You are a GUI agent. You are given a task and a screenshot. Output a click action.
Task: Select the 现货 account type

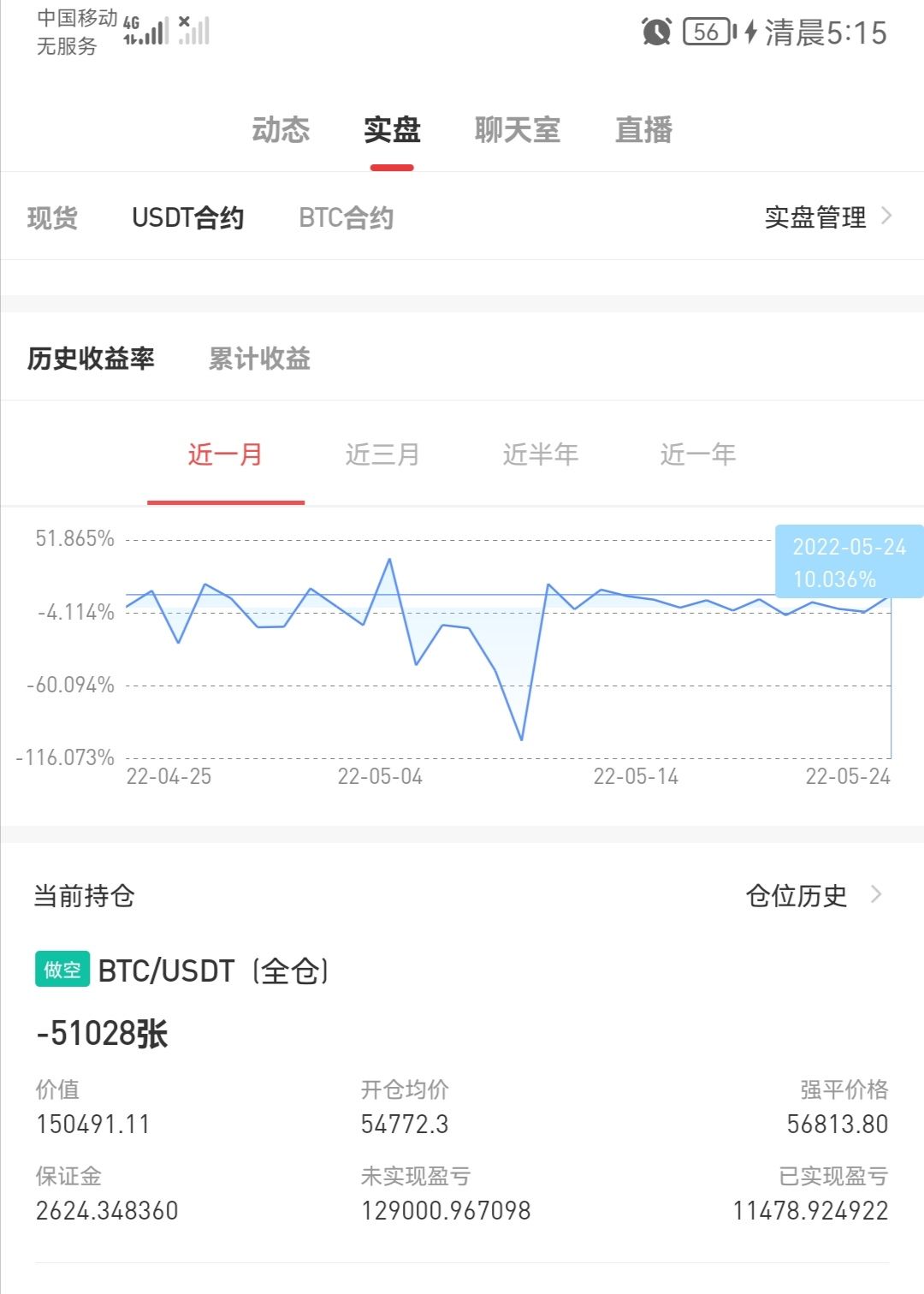[x=52, y=217]
